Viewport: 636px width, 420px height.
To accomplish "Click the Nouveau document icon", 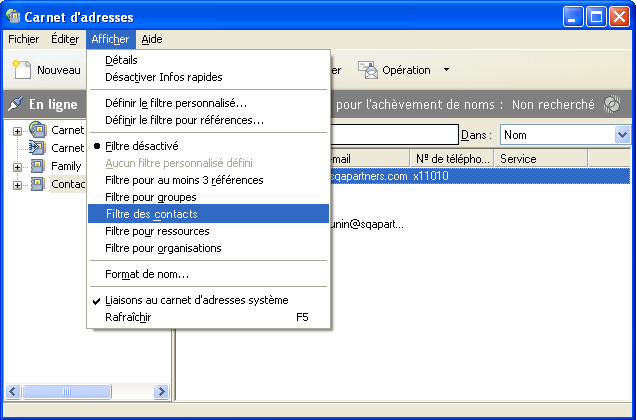I will [21, 69].
